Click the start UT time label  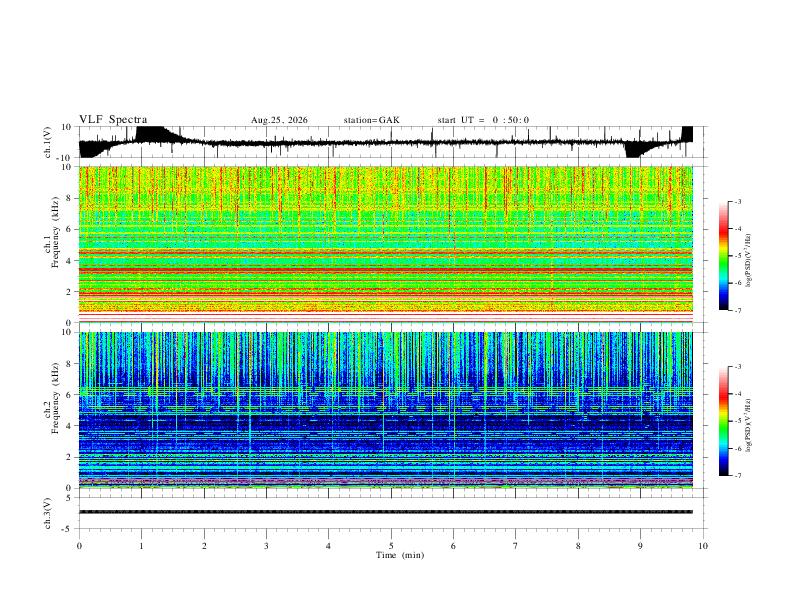click(x=483, y=120)
